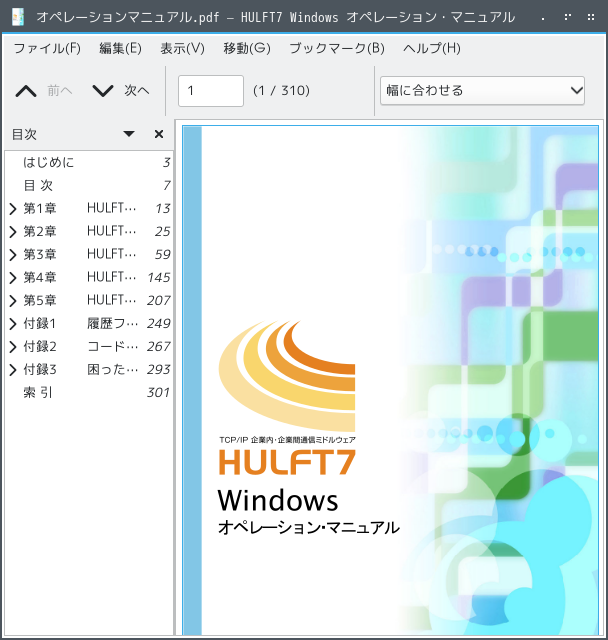608x640 pixels.
Task: Click the PDF document icon in title bar
Action: [18, 17]
